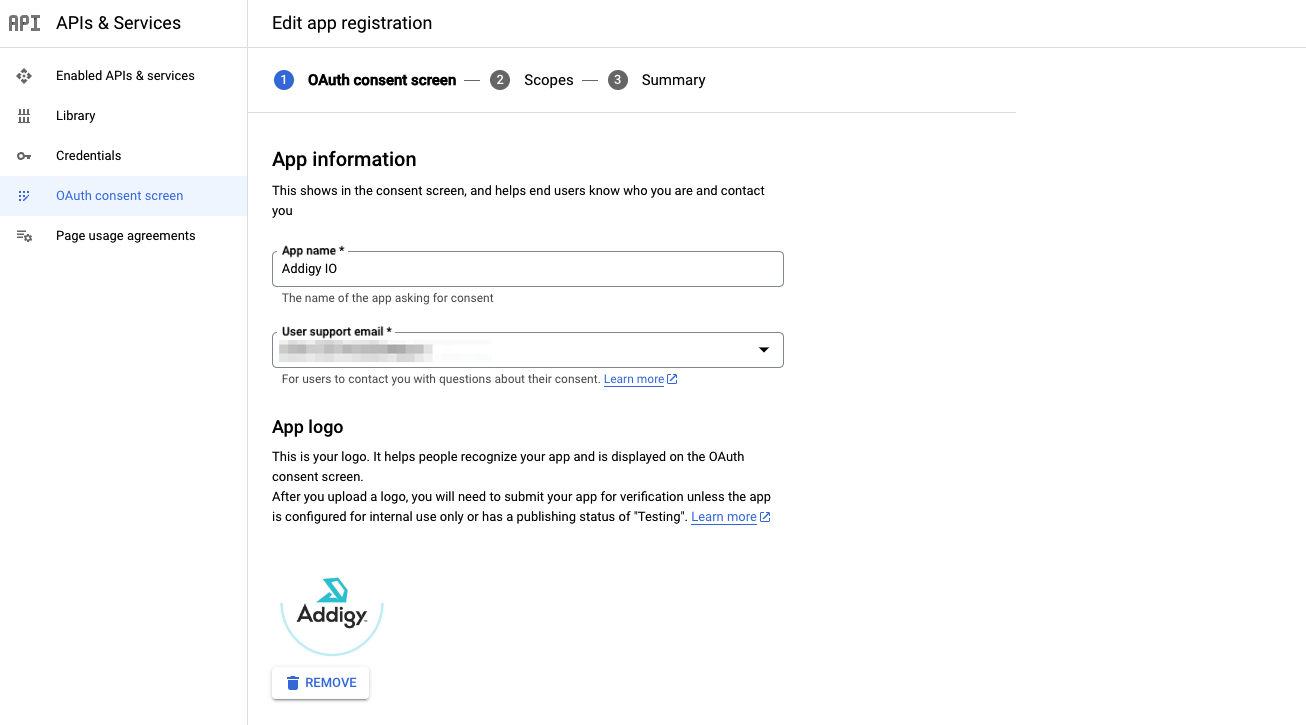Click the App information heading
This screenshot has width=1306, height=725.
click(x=344, y=159)
